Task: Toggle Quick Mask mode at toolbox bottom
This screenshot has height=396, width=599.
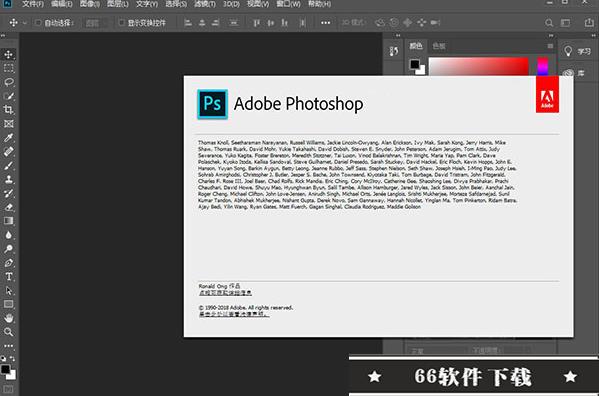Action: point(8,390)
